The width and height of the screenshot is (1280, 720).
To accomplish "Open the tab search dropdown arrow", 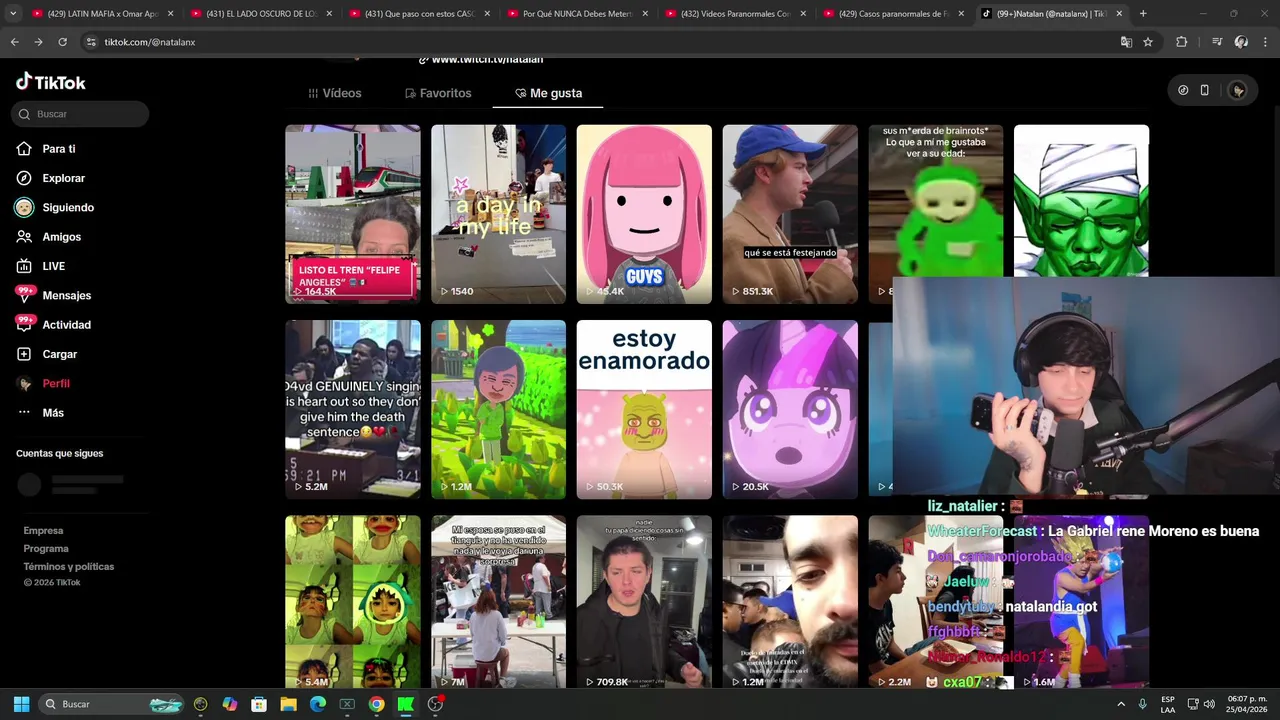I will [13, 14].
